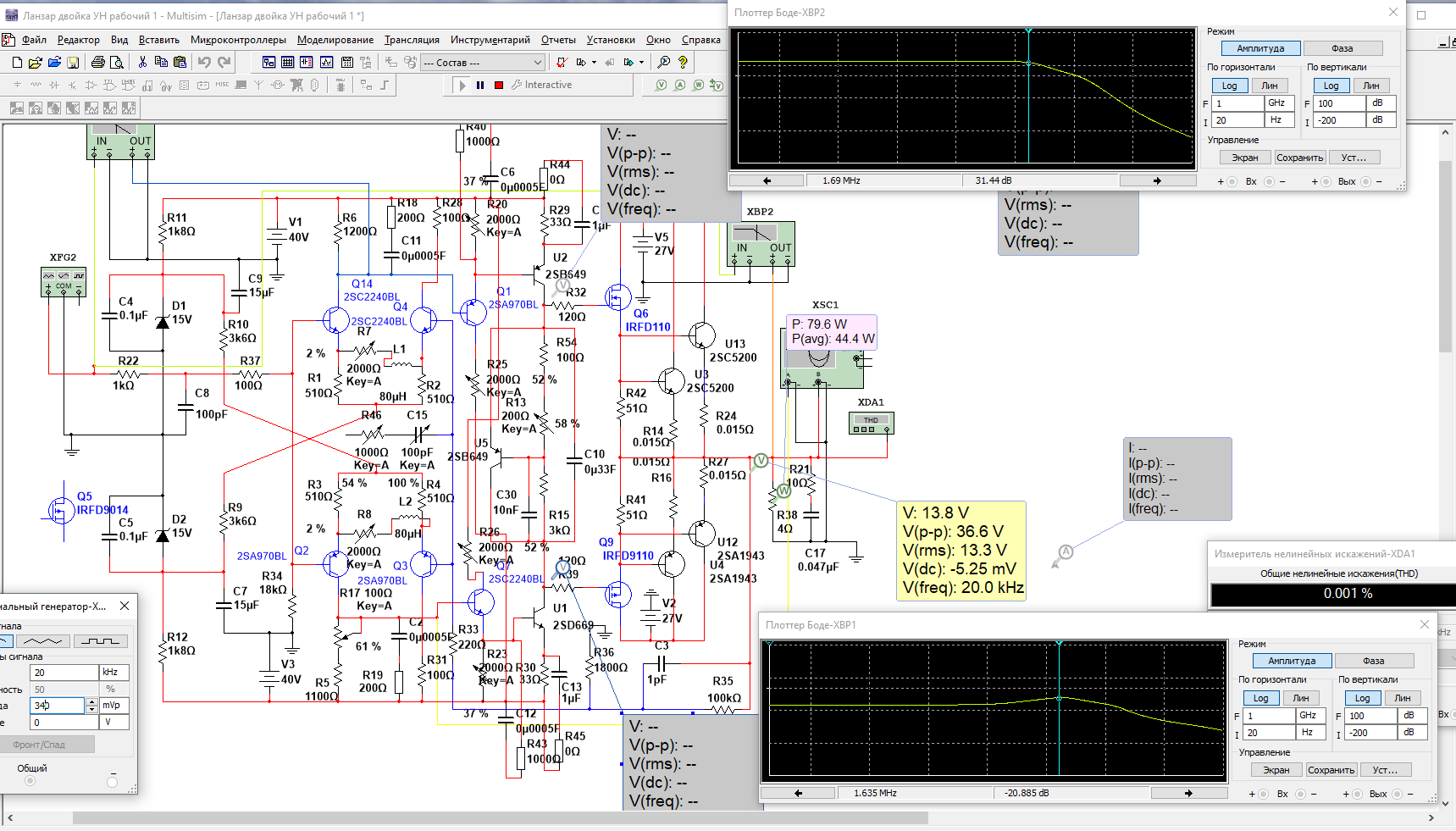Stop the simulation with the red square

[499, 85]
